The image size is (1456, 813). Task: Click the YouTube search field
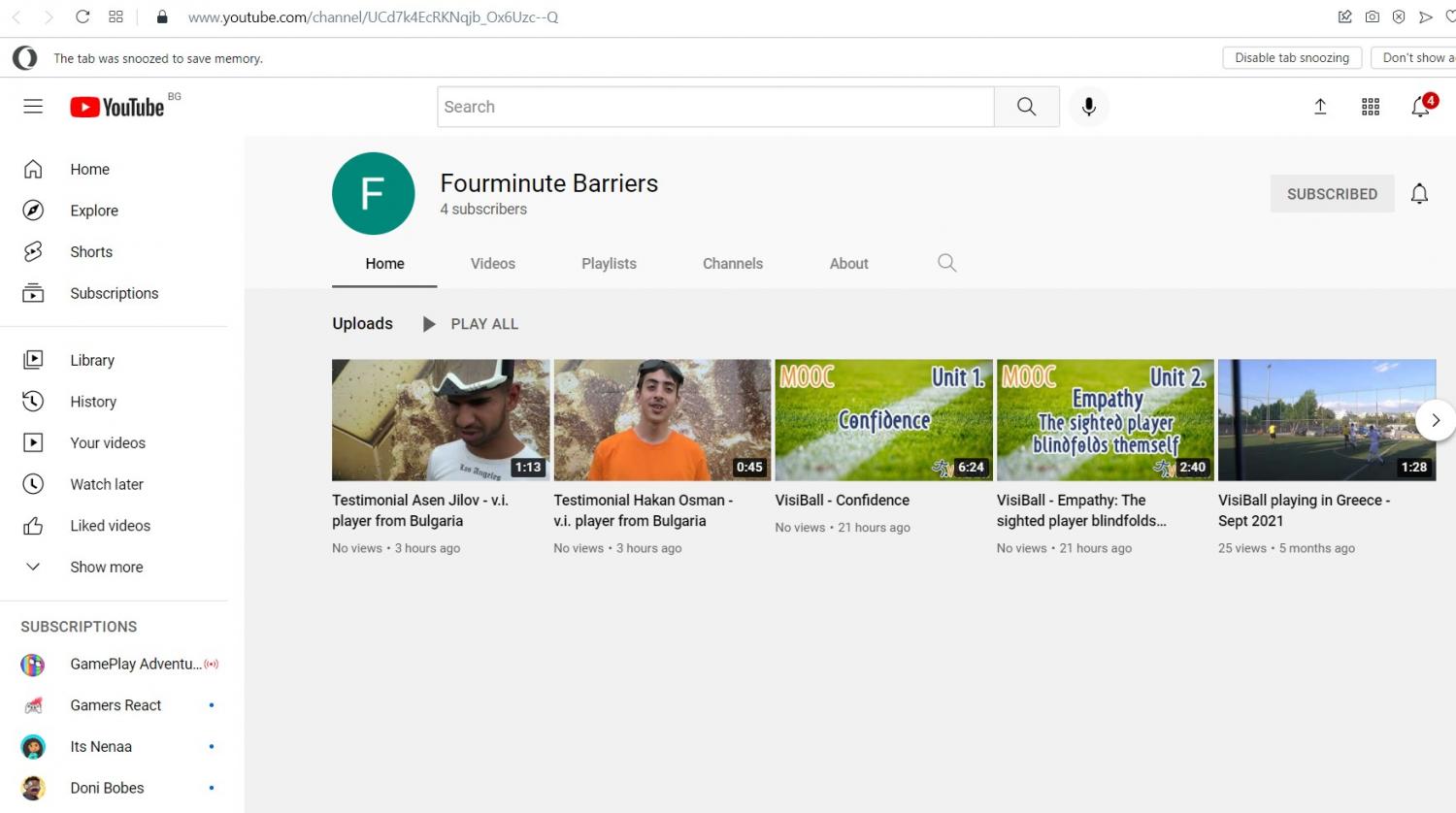click(x=715, y=107)
